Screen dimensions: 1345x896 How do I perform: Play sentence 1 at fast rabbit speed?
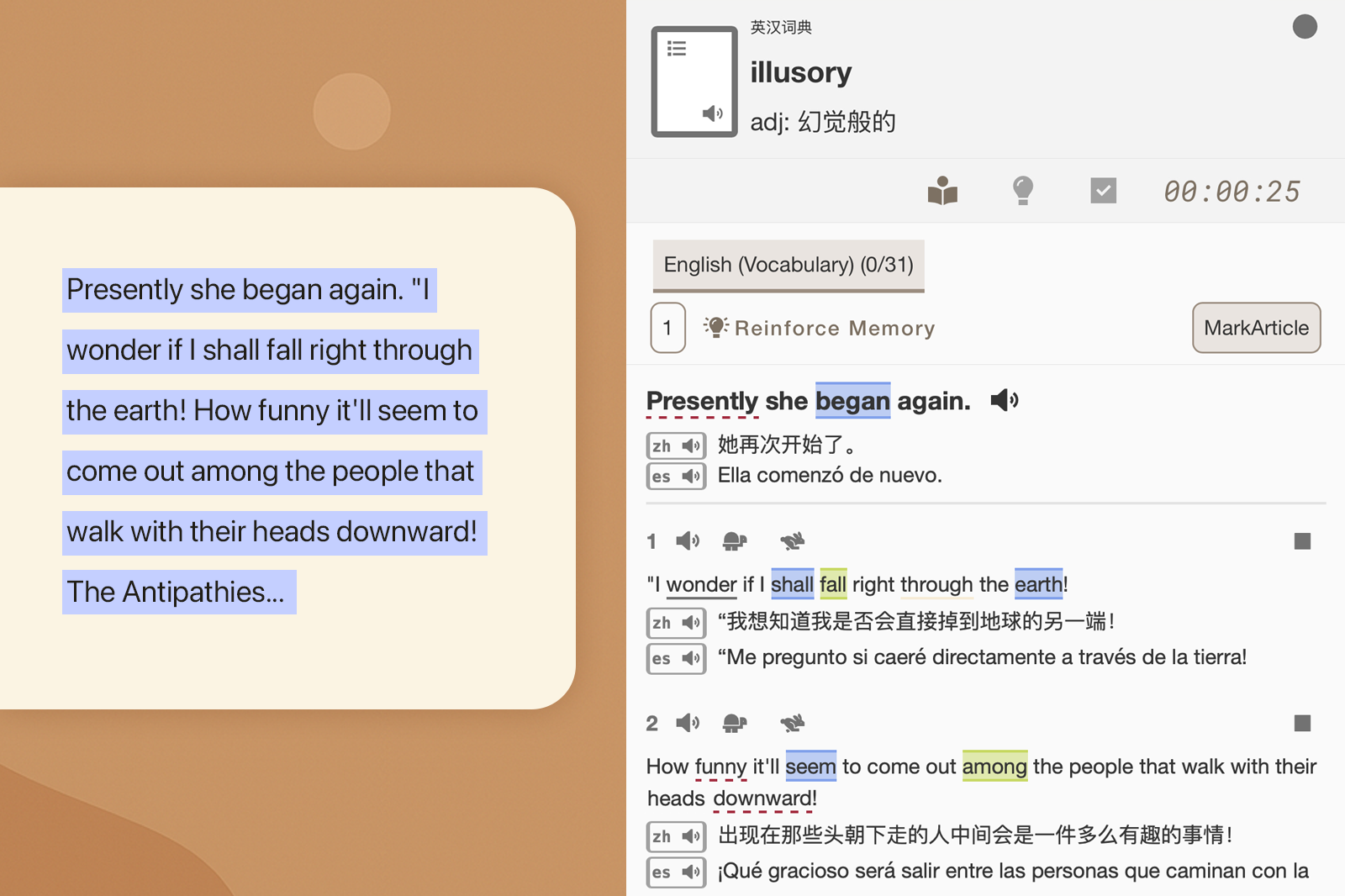pyautogui.click(x=791, y=541)
